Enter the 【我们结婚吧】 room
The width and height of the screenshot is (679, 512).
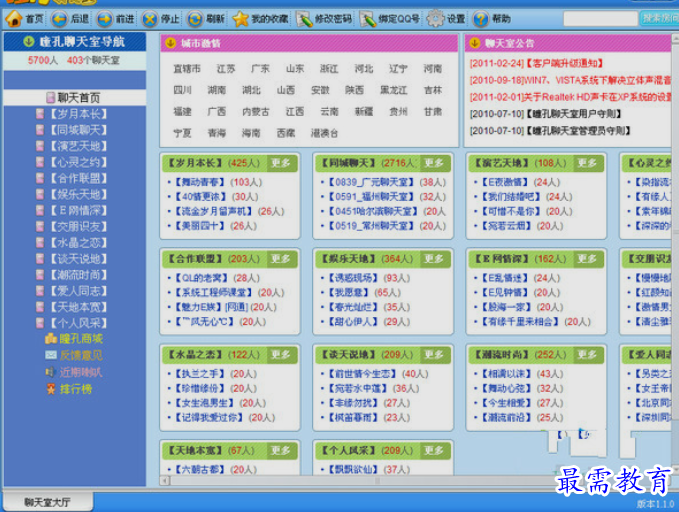(511, 197)
